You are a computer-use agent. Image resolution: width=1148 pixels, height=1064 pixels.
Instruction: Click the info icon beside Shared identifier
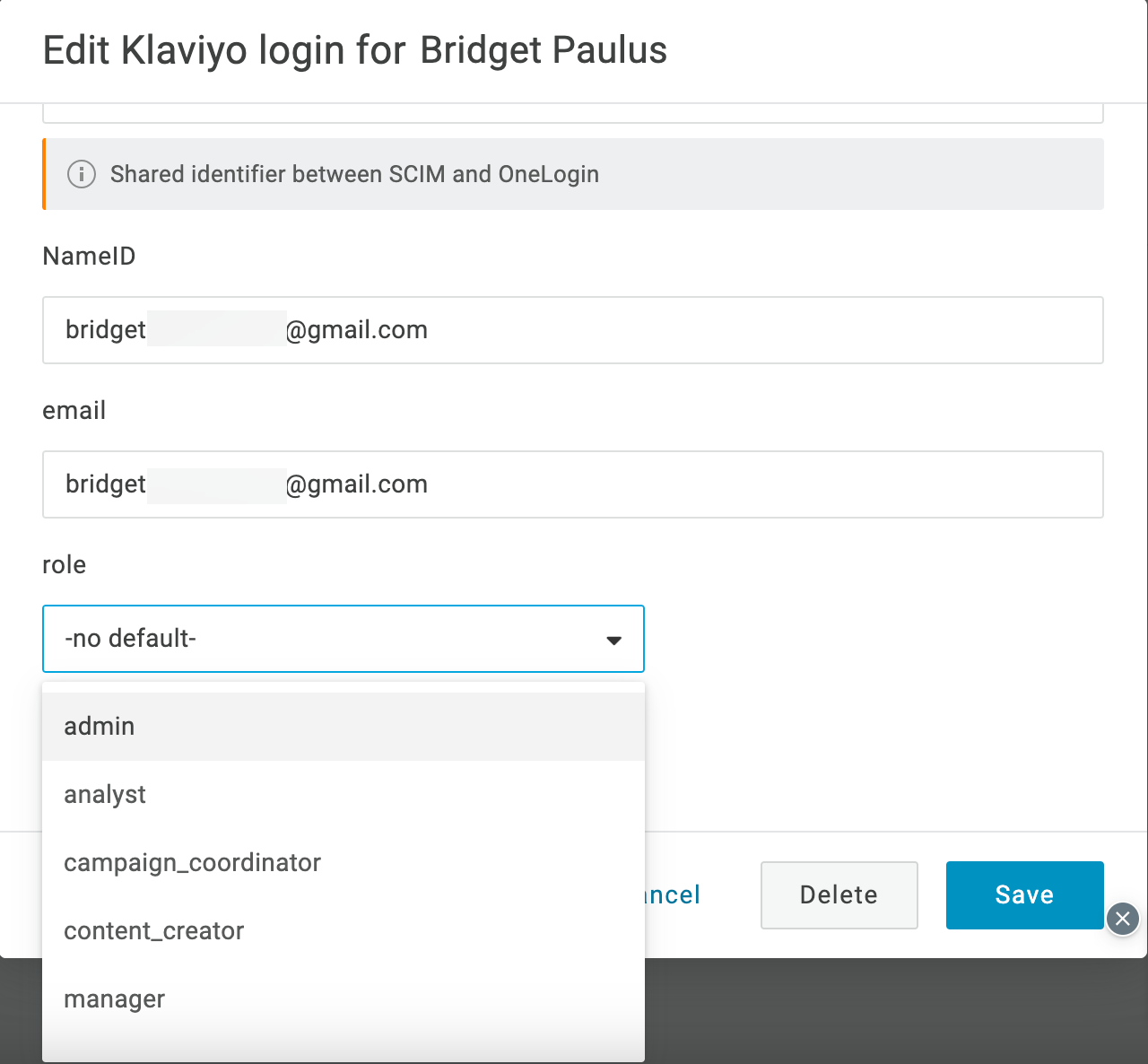[82, 174]
